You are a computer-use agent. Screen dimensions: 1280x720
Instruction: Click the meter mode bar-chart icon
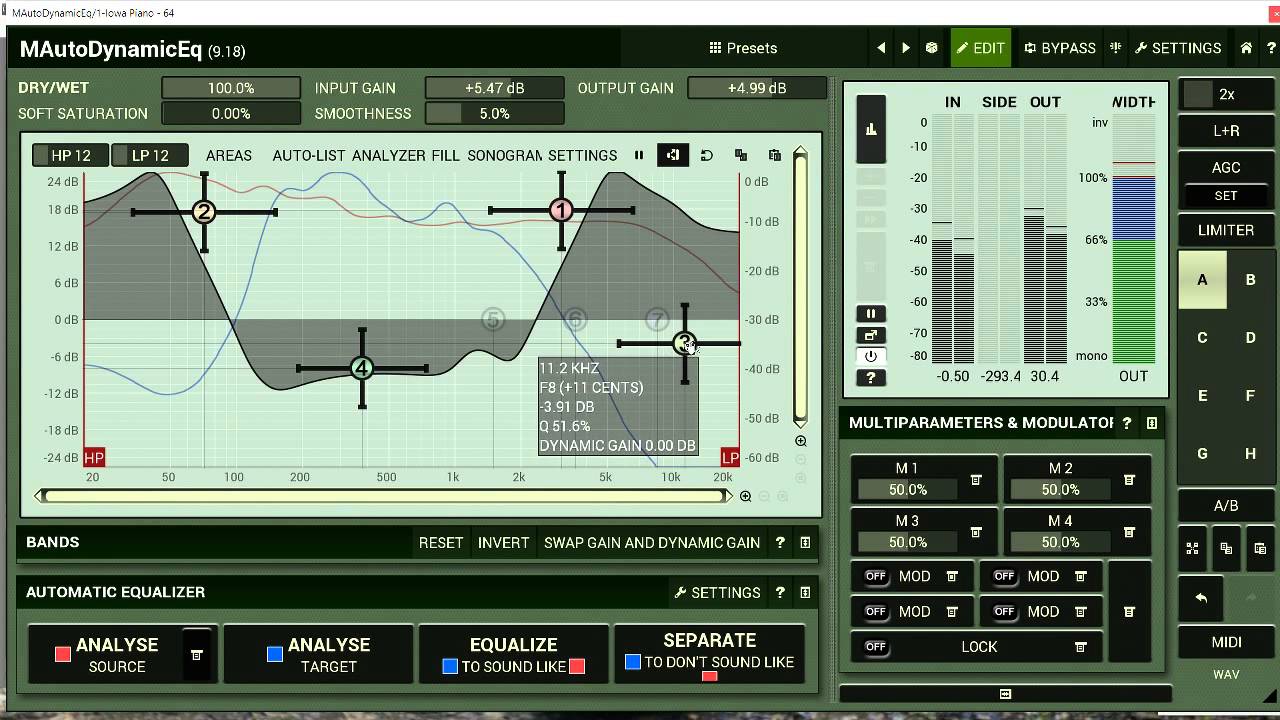871,129
